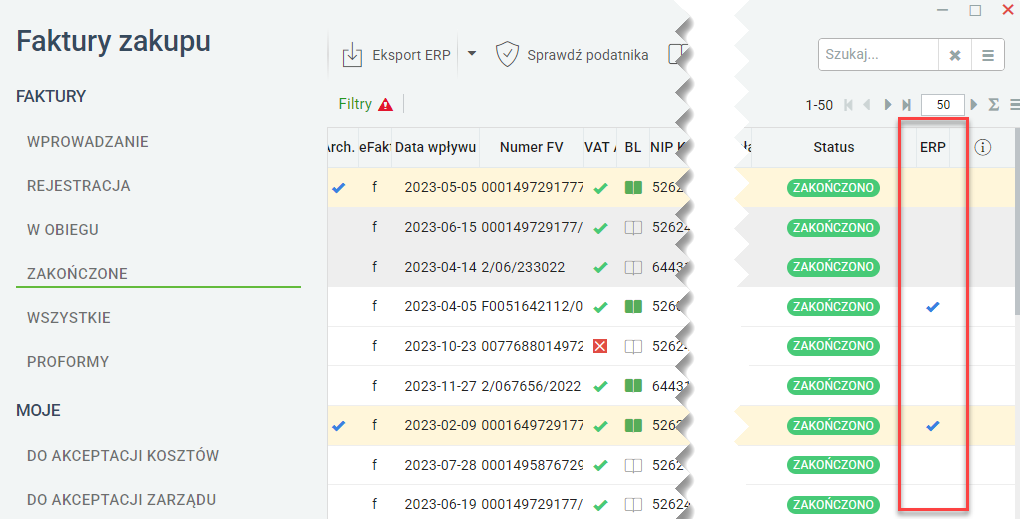
Task: Select the date 2023-04-05 cell
Action: point(440,307)
